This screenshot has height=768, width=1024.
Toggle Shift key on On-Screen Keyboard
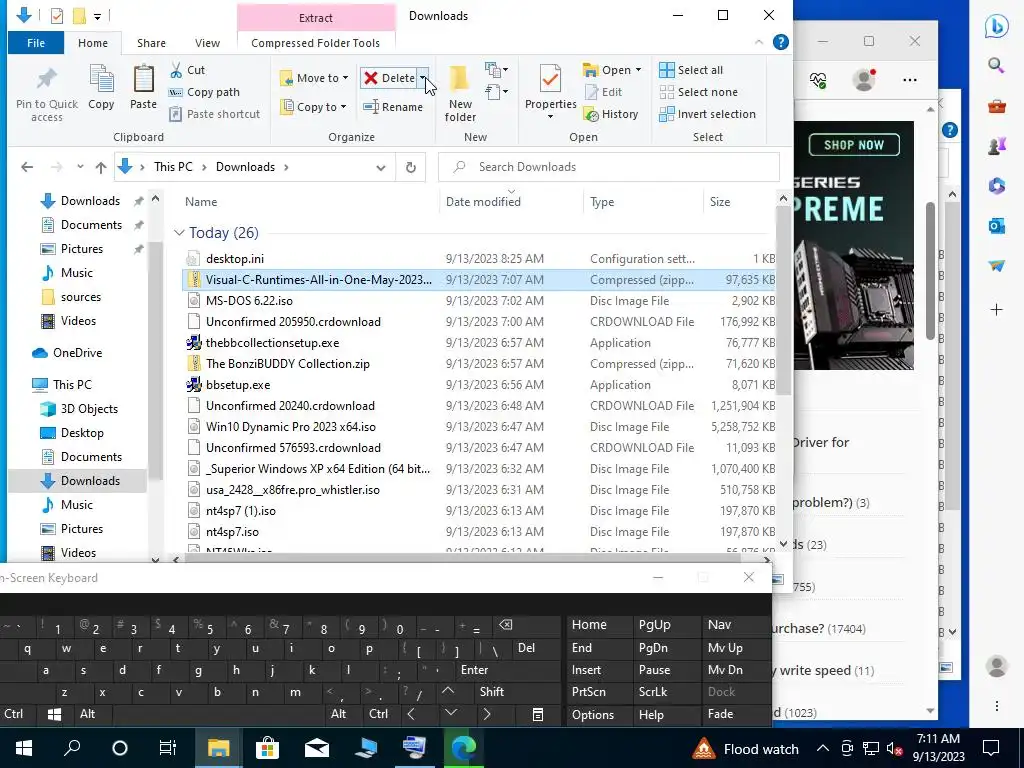[x=491, y=692]
